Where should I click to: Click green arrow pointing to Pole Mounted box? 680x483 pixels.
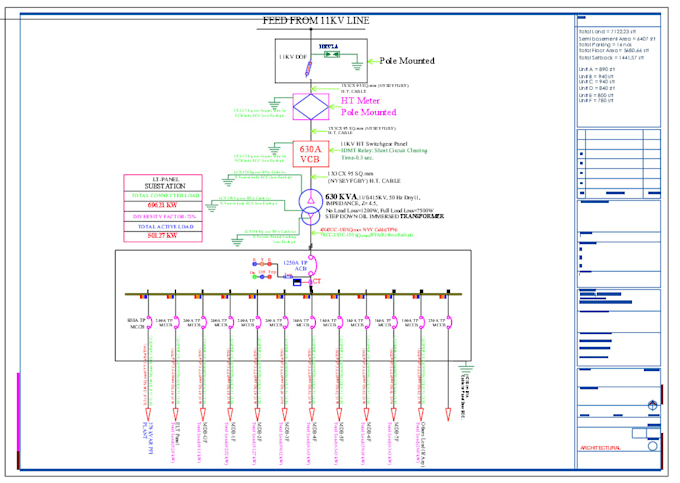point(373,61)
